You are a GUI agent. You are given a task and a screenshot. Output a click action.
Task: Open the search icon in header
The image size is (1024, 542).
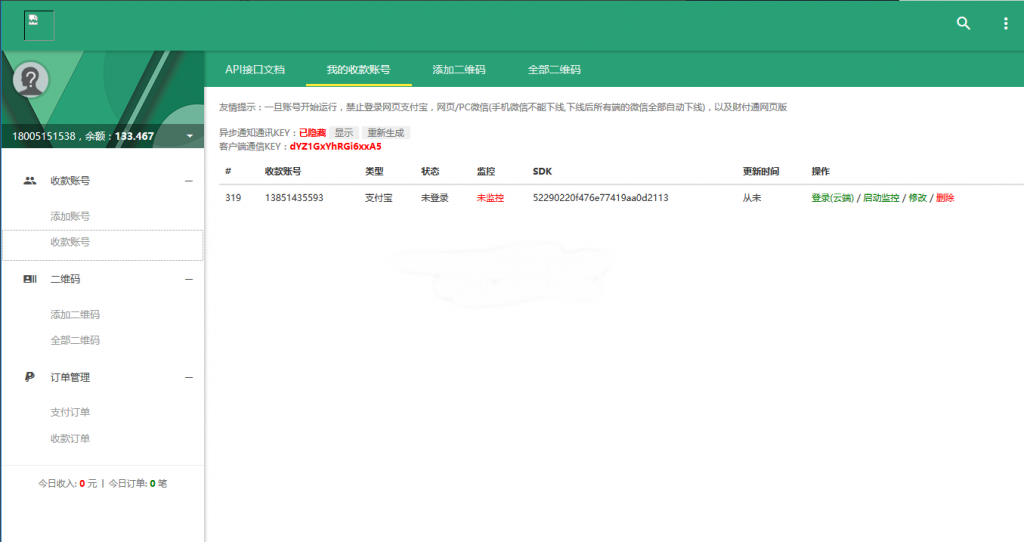(x=963, y=24)
